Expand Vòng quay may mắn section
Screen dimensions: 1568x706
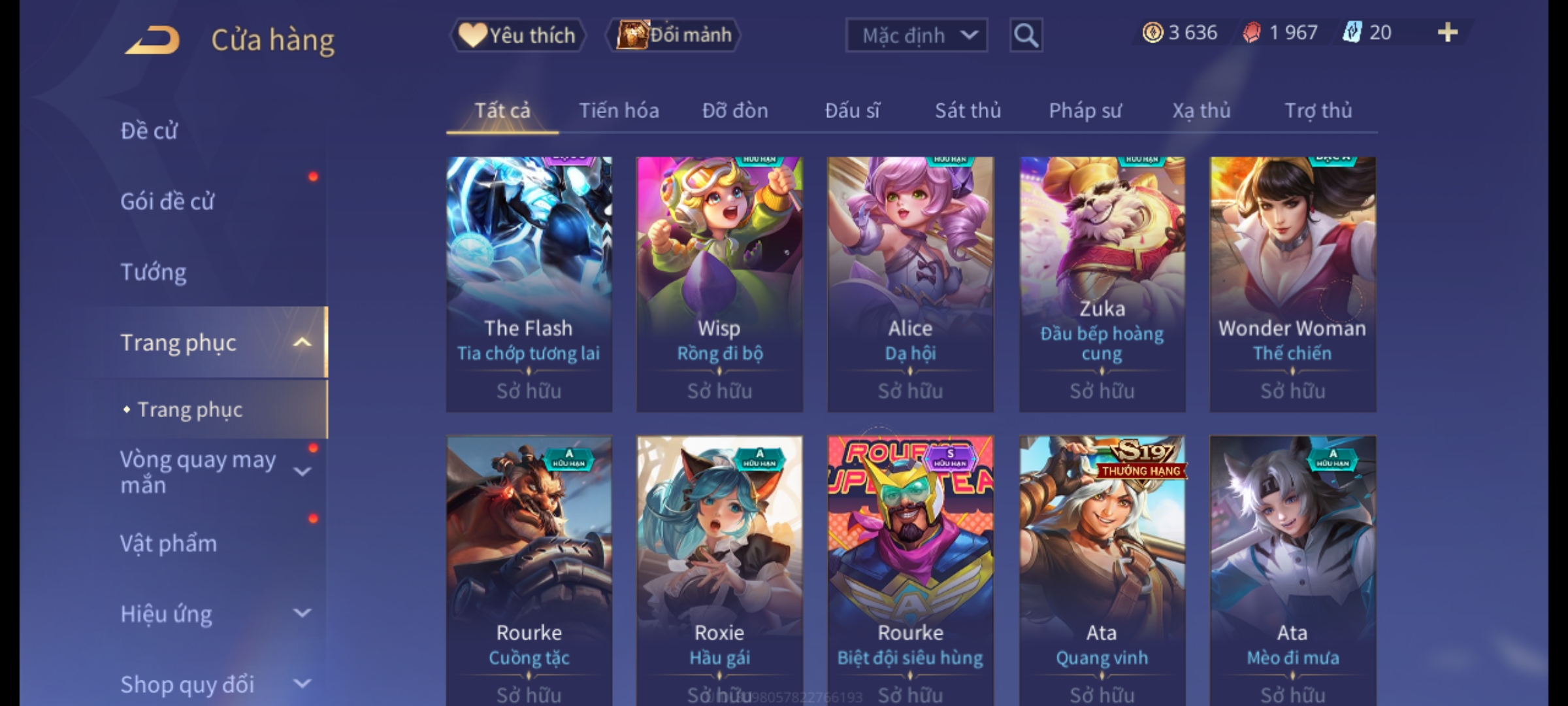tap(302, 471)
